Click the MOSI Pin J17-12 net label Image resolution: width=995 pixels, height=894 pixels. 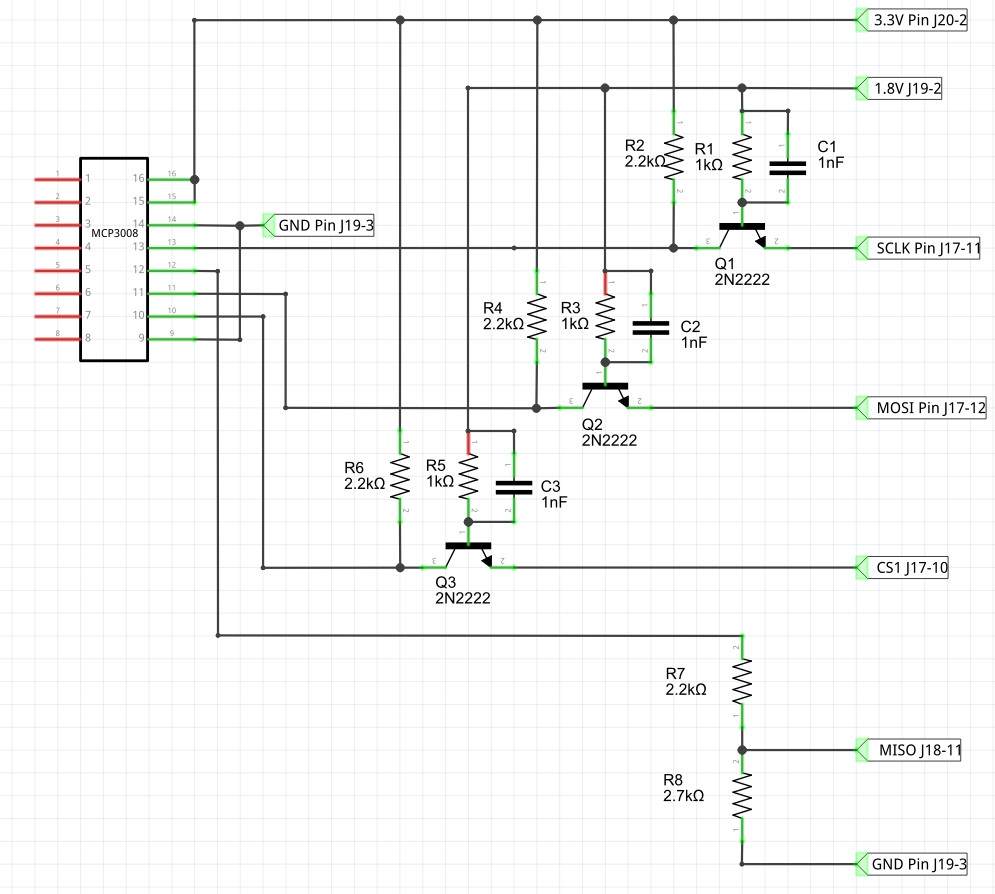click(921, 407)
